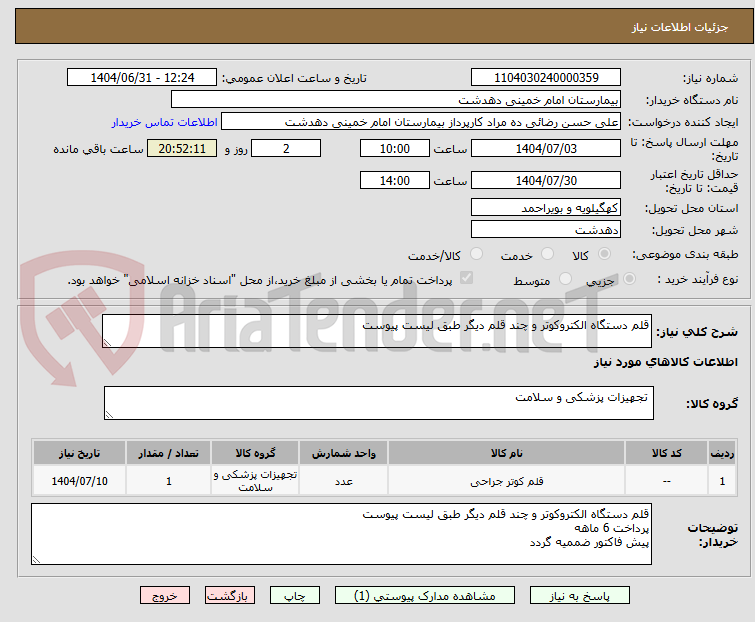Image resolution: width=755 pixels, height=622 pixels.
Task: Click the خروج exit button
Action: (x=165, y=596)
